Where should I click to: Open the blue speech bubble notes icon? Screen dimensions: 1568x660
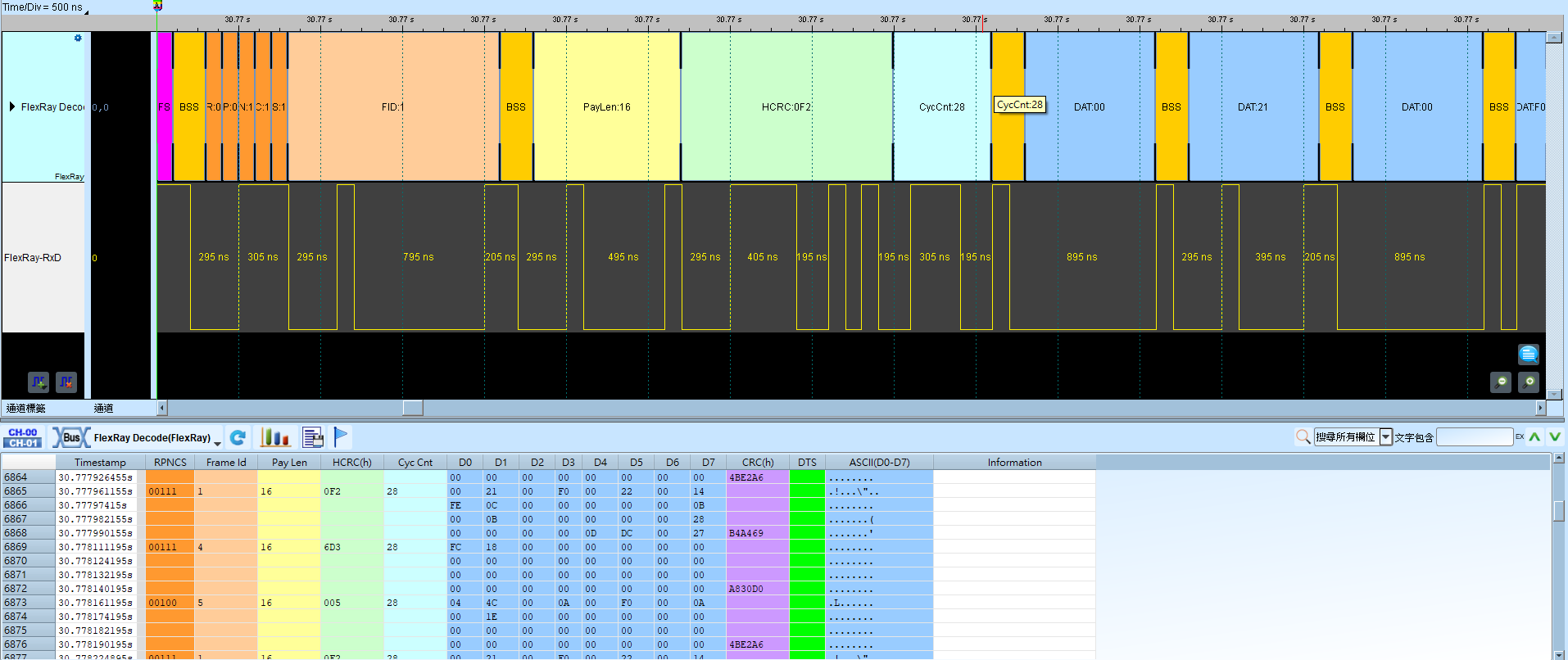(1528, 354)
